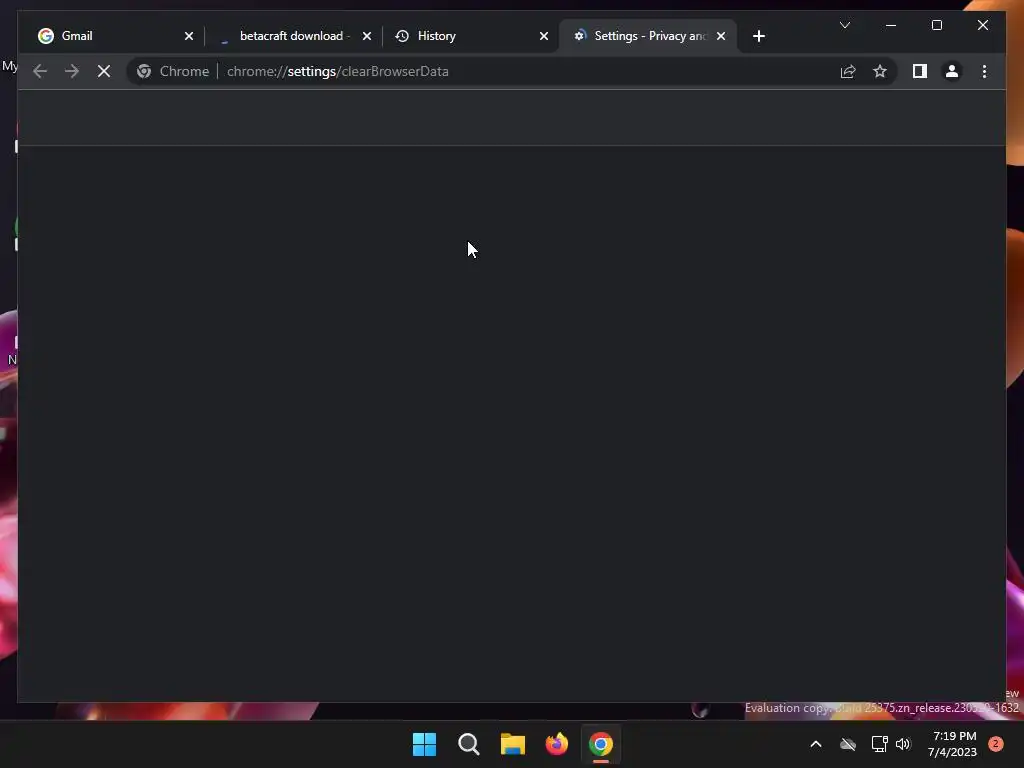Screen dimensions: 1024x768
Task: Open the Windows Start menu
Action: click(x=424, y=744)
